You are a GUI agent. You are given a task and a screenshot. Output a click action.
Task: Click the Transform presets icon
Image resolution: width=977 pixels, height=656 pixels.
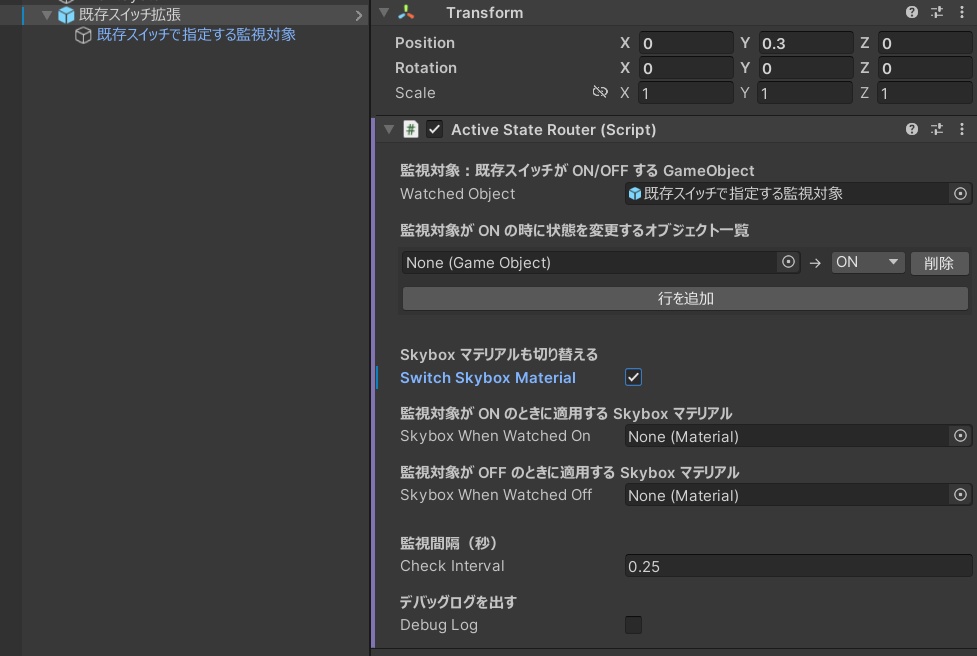(936, 12)
